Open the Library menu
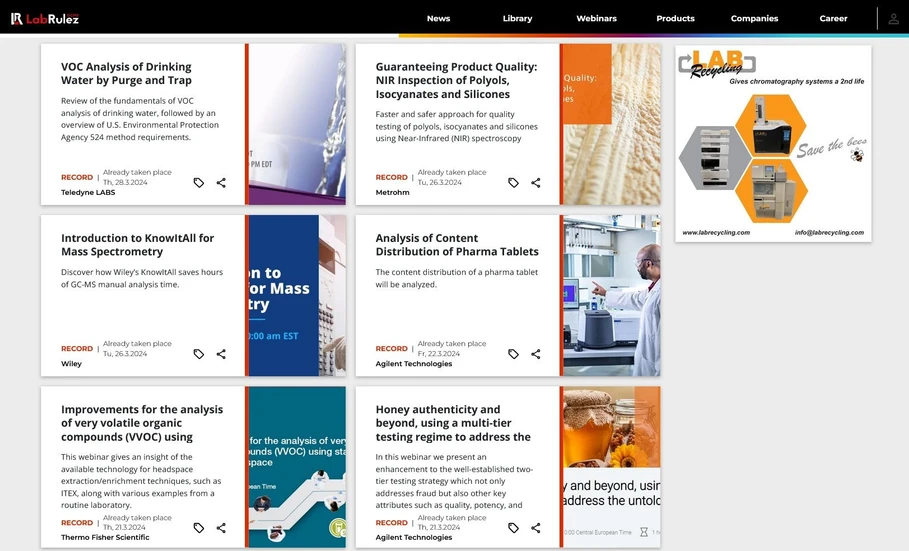The width and height of the screenshot is (909, 551). pos(517,19)
